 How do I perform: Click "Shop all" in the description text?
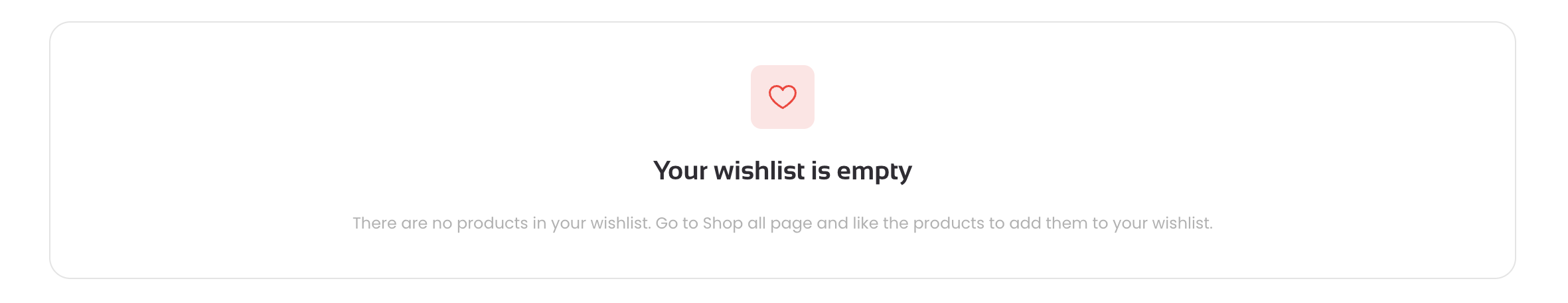(734, 223)
